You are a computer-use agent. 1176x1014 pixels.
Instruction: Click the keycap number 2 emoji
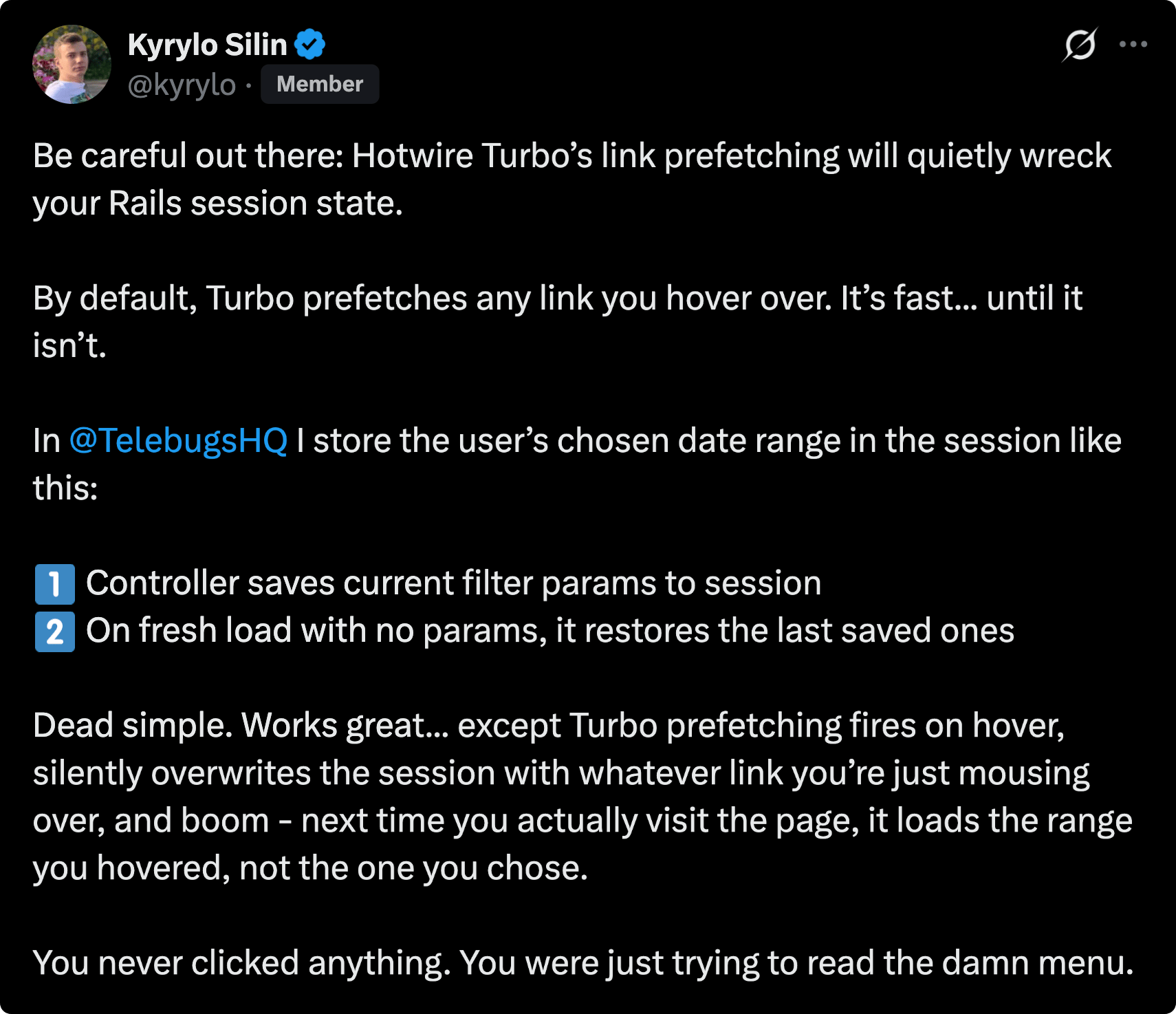pos(55,632)
